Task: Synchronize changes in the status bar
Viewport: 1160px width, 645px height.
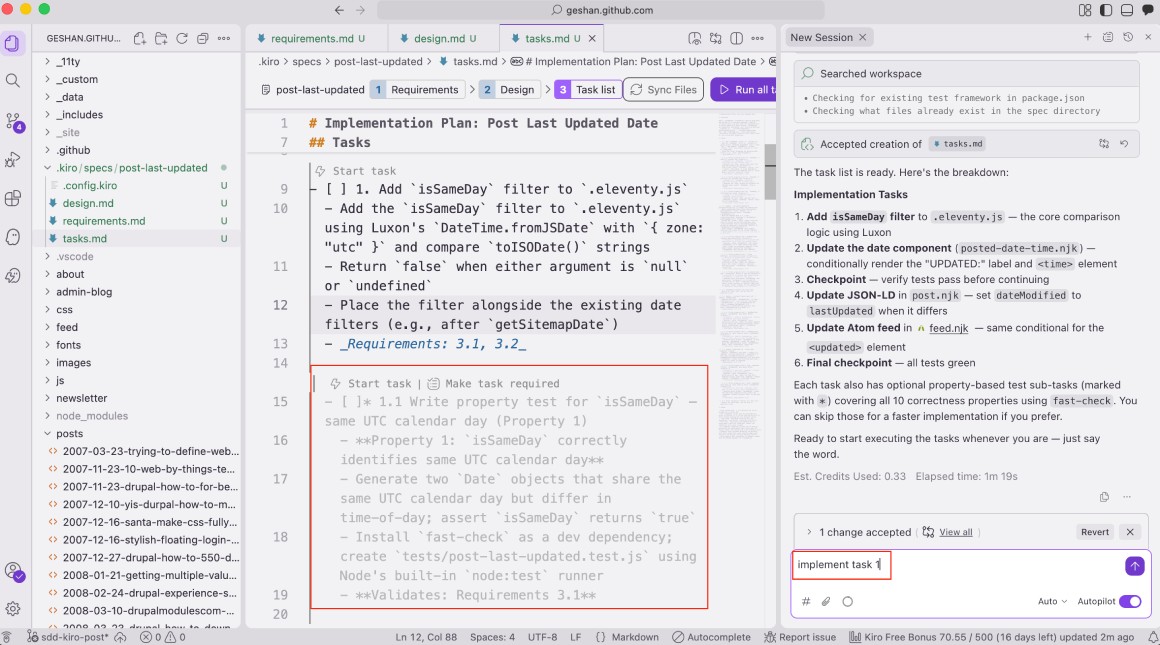Action: [x=120, y=637]
